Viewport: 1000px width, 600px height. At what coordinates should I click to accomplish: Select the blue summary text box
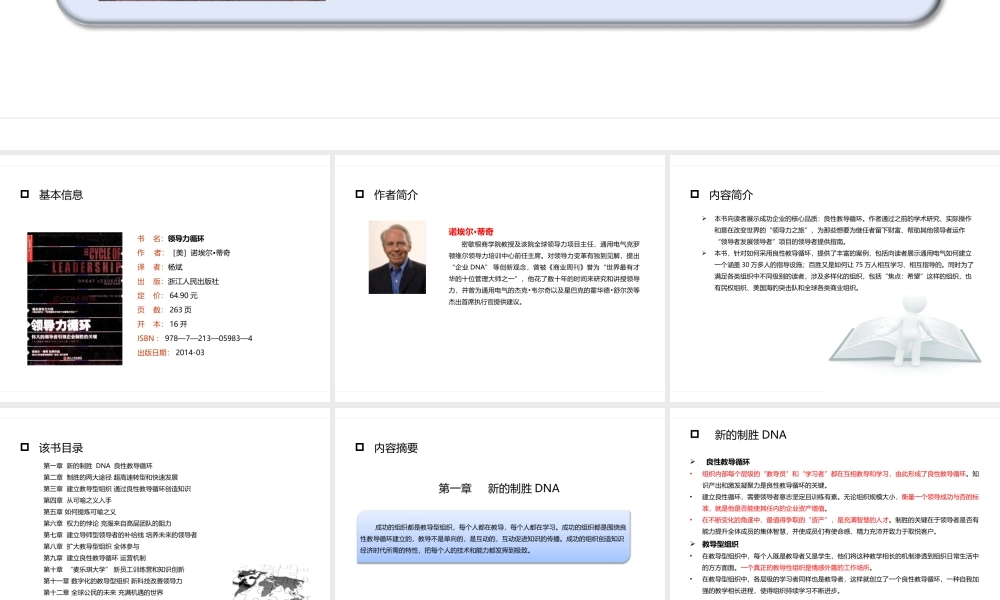[494, 537]
